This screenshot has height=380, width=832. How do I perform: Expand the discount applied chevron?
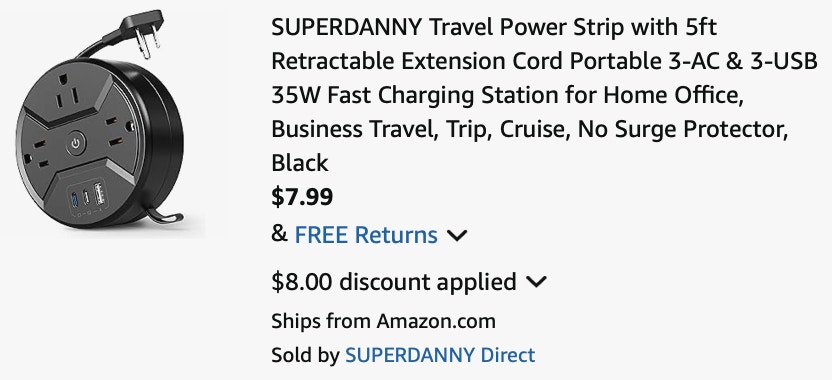tap(536, 282)
